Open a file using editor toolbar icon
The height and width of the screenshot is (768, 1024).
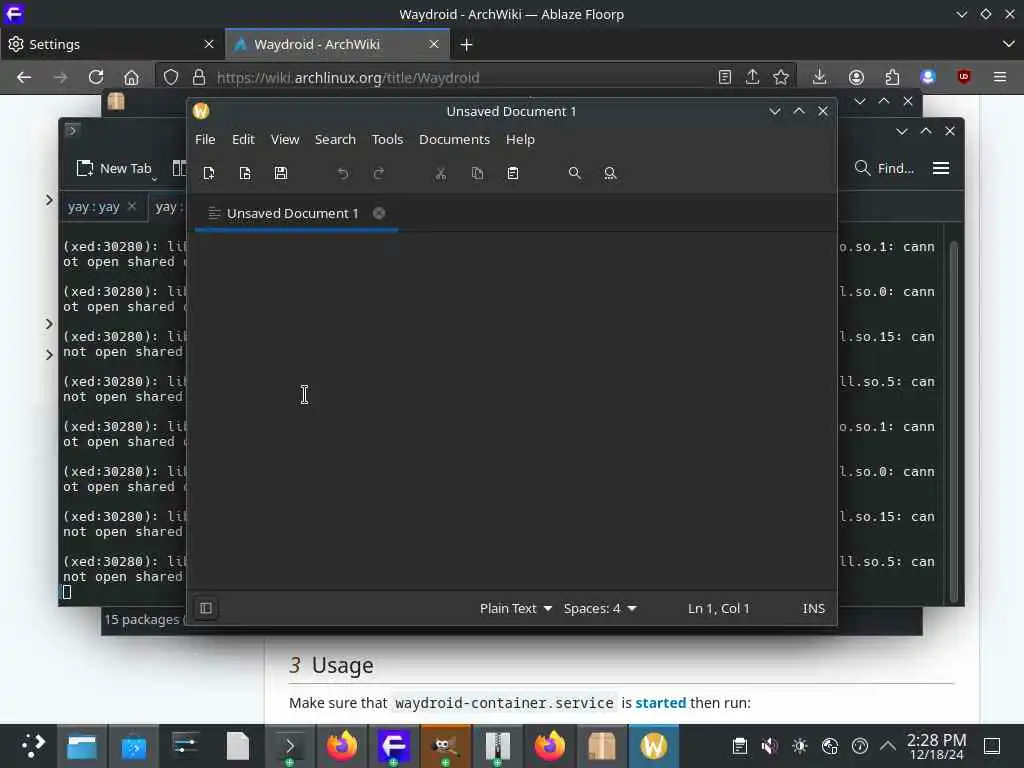[245, 173]
